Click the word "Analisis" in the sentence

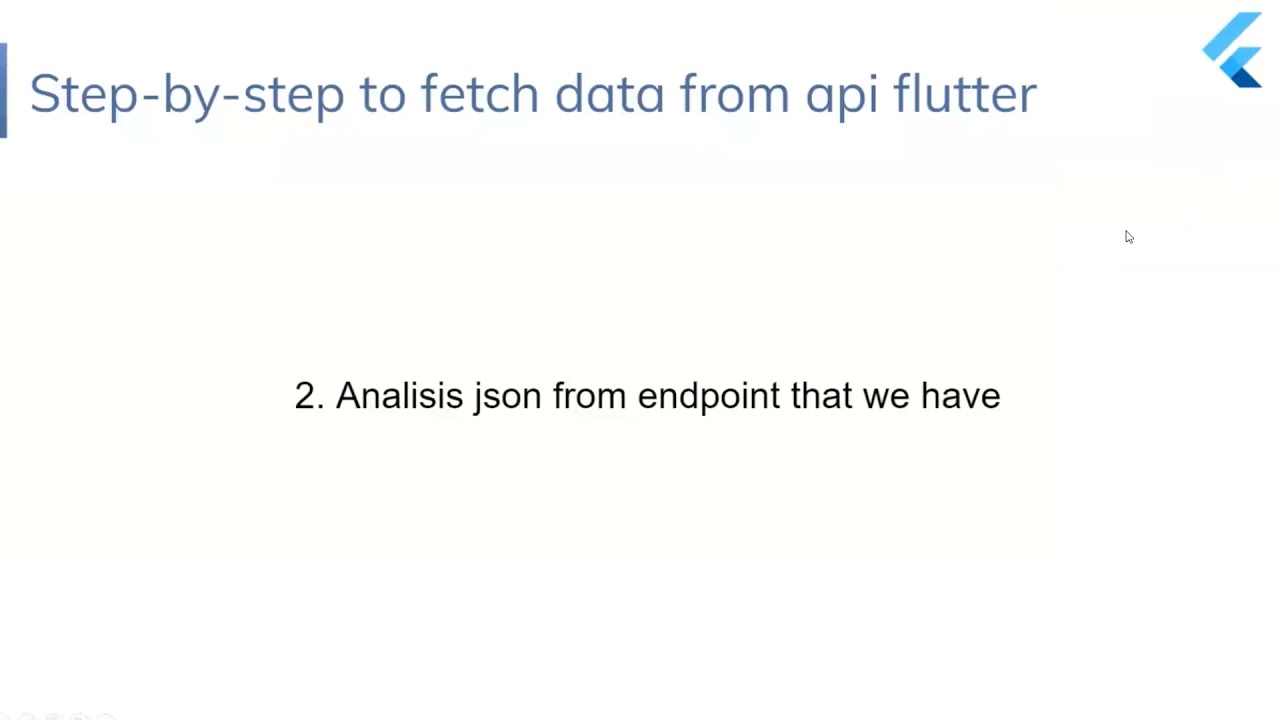click(399, 396)
